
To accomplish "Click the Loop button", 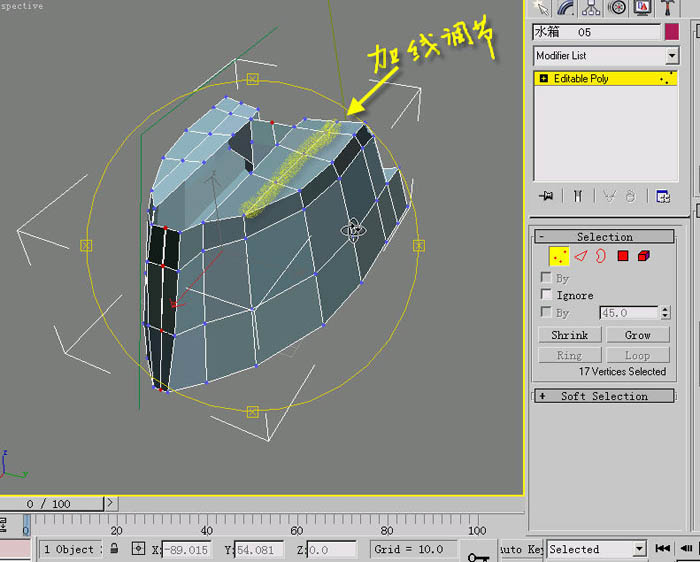I will point(638,355).
